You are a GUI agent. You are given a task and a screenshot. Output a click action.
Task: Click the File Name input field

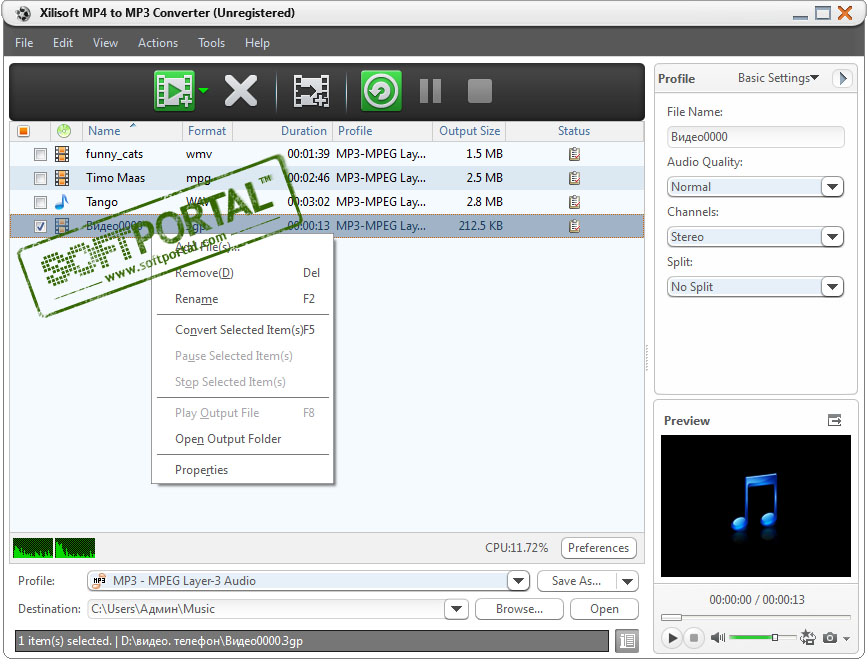coord(756,137)
